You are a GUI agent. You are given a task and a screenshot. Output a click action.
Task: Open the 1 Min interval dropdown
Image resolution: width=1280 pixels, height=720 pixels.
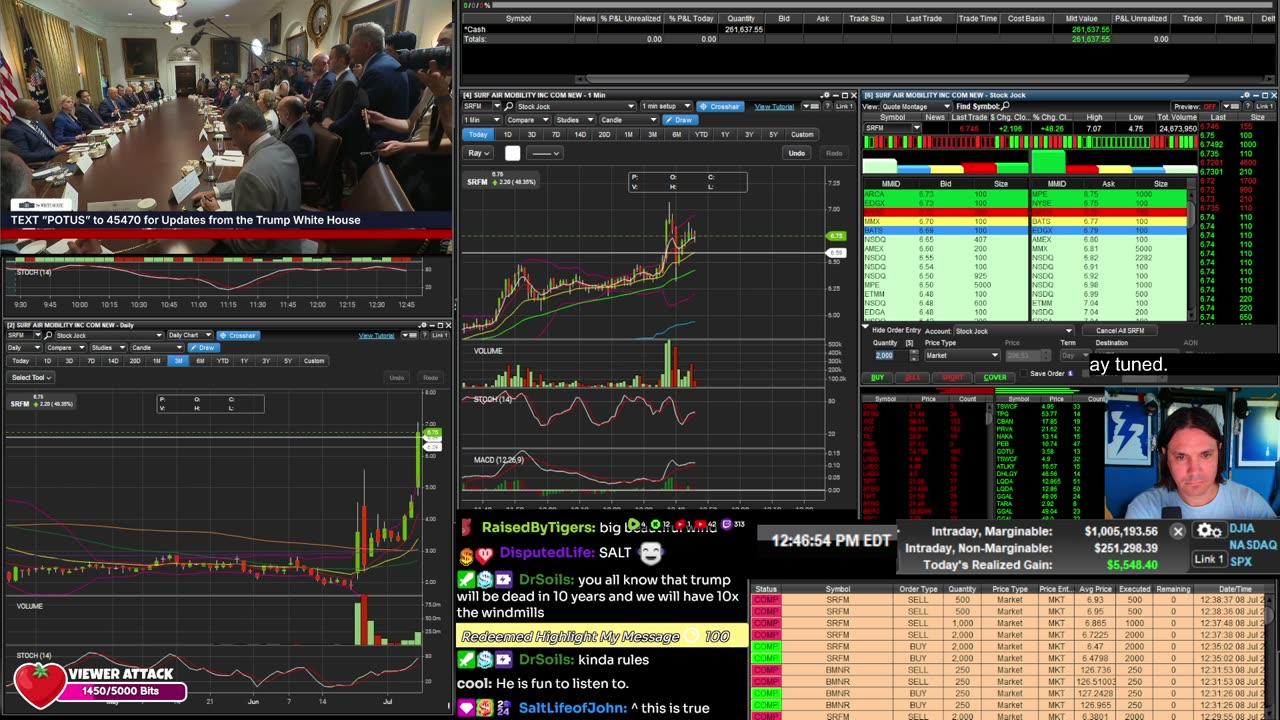click(482, 120)
